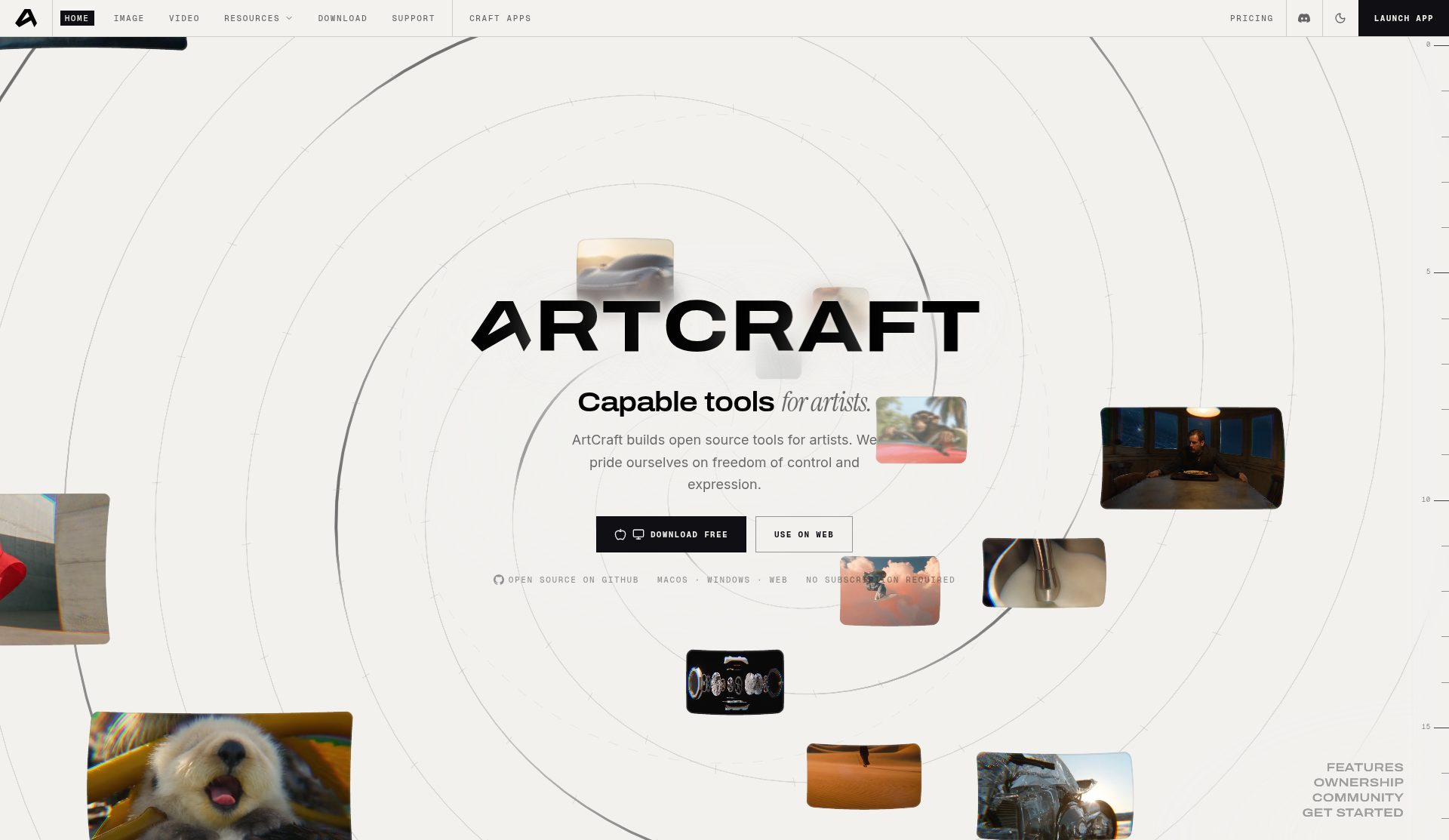Open the watch parts thumbnail
Viewport: 1449px width, 840px height.
(x=735, y=682)
